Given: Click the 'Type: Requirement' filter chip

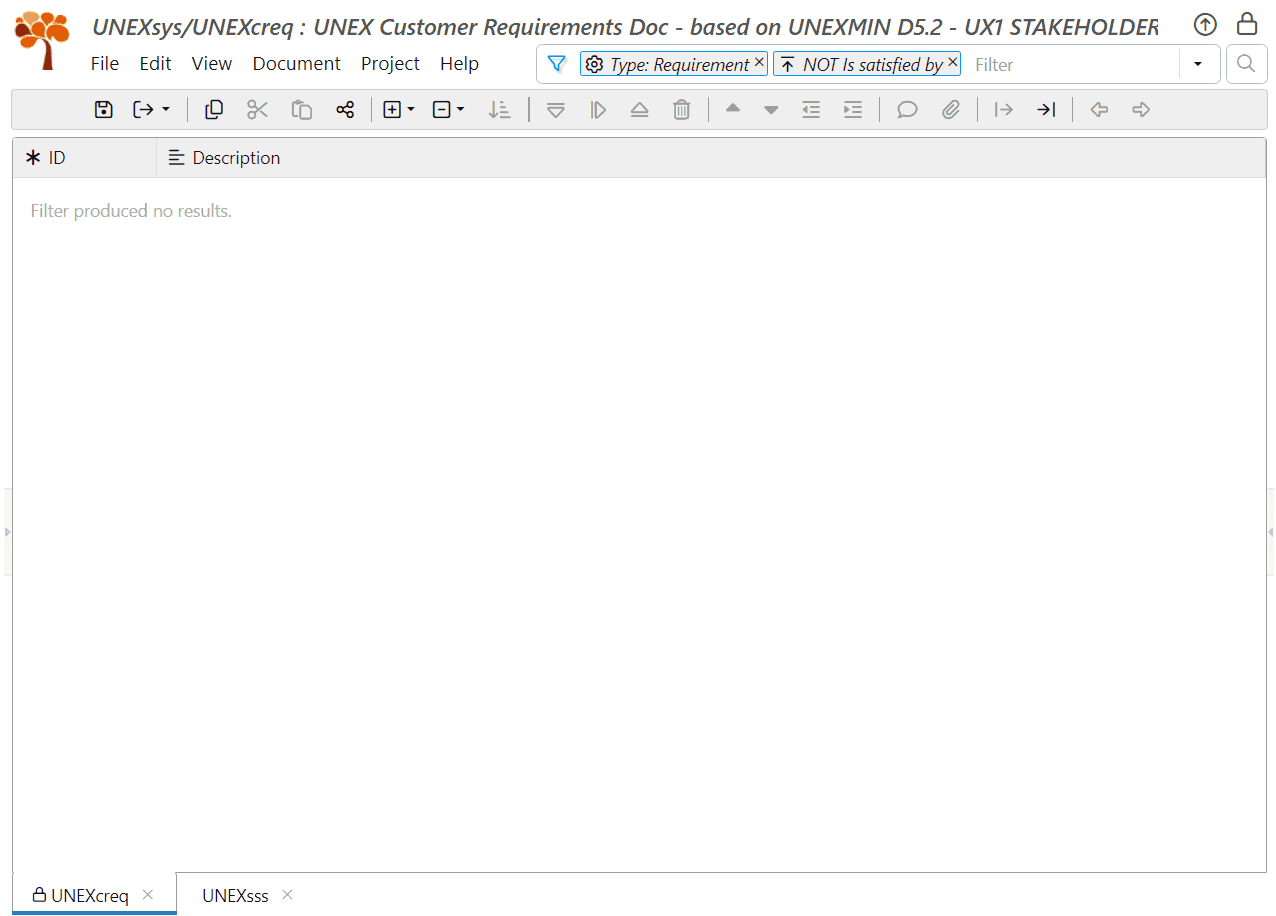Looking at the screenshot, I should click(673, 64).
